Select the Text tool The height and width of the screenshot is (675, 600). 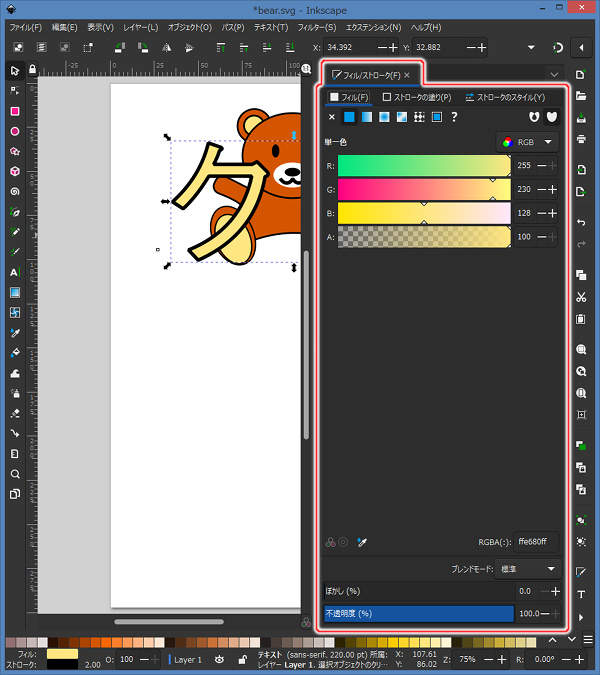[15, 272]
